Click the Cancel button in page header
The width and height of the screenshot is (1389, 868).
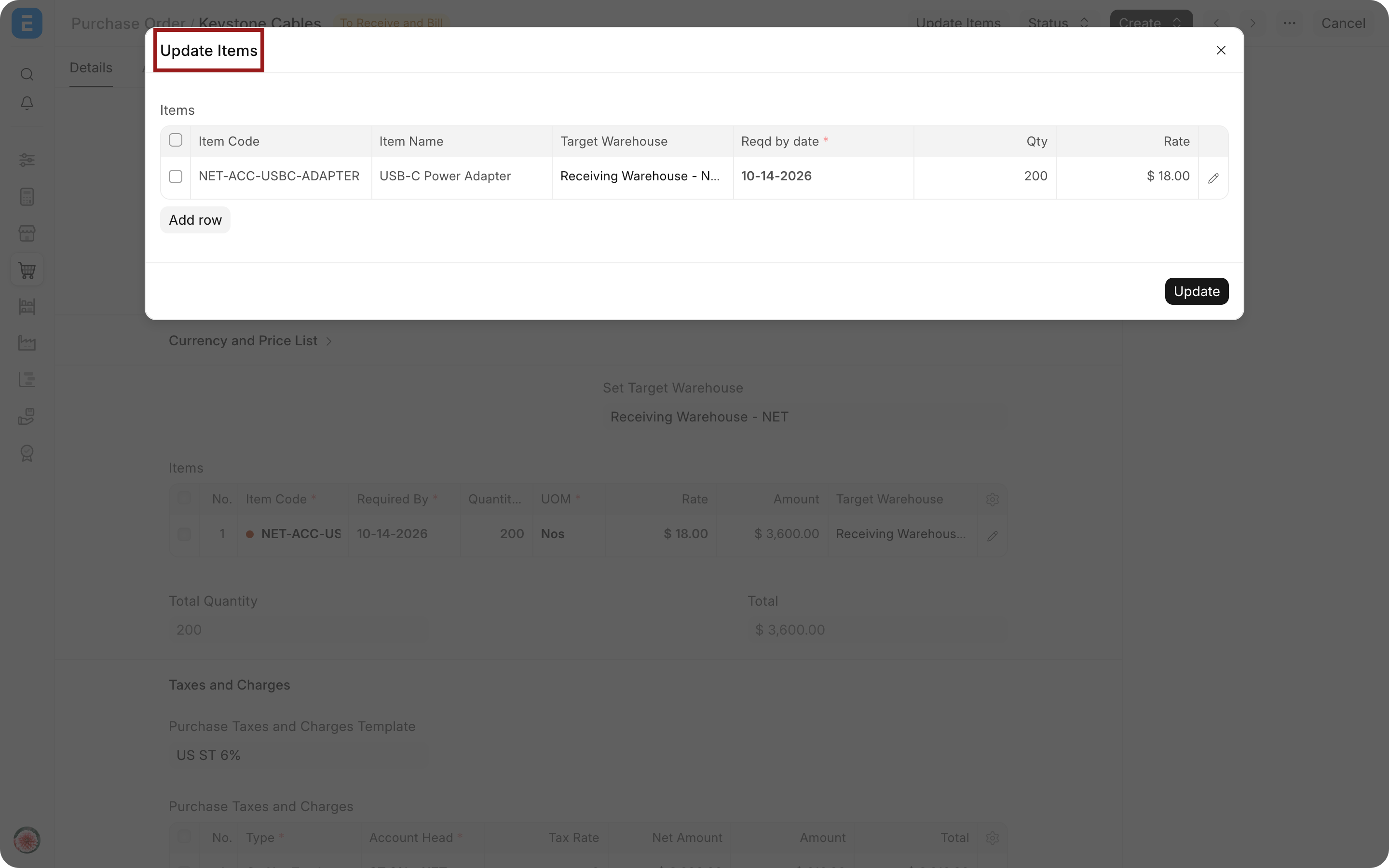click(x=1343, y=23)
